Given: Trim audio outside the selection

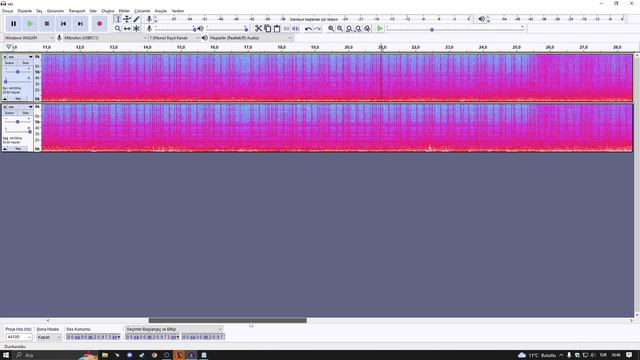Looking at the screenshot, I should coord(287,29).
